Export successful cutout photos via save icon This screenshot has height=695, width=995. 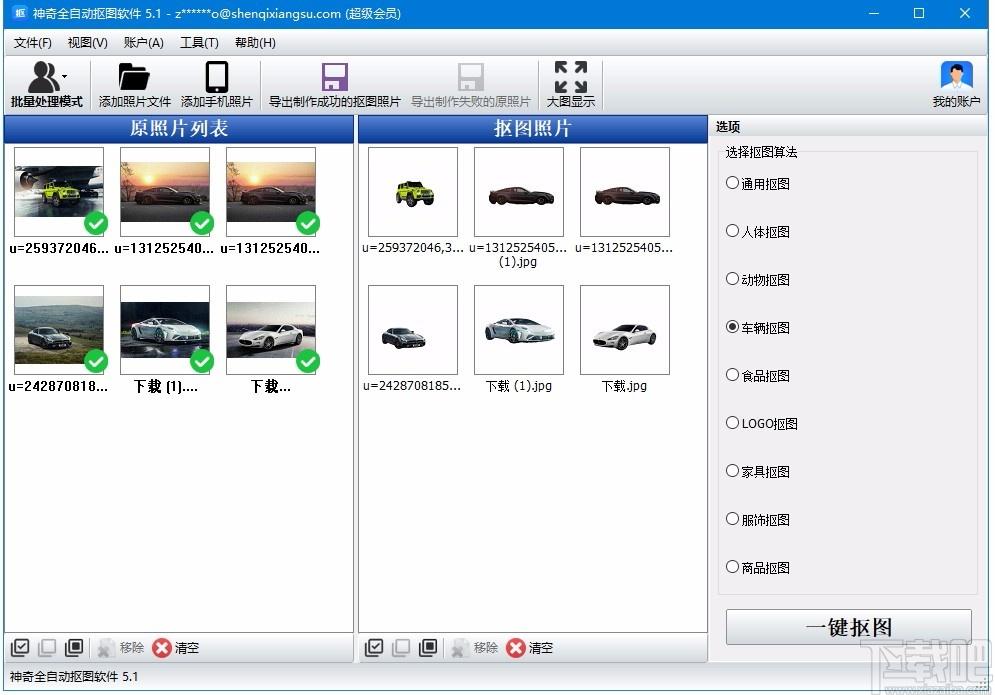pyautogui.click(x=334, y=77)
